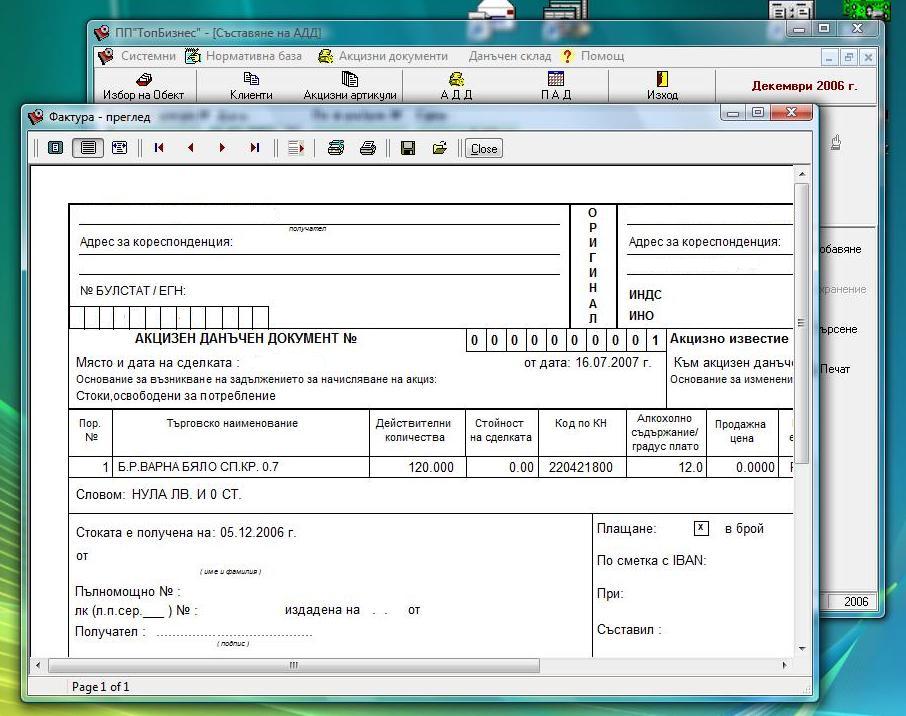The height and width of the screenshot is (716, 906).
Task: Close the preview with the Close button
Action: coord(484,149)
